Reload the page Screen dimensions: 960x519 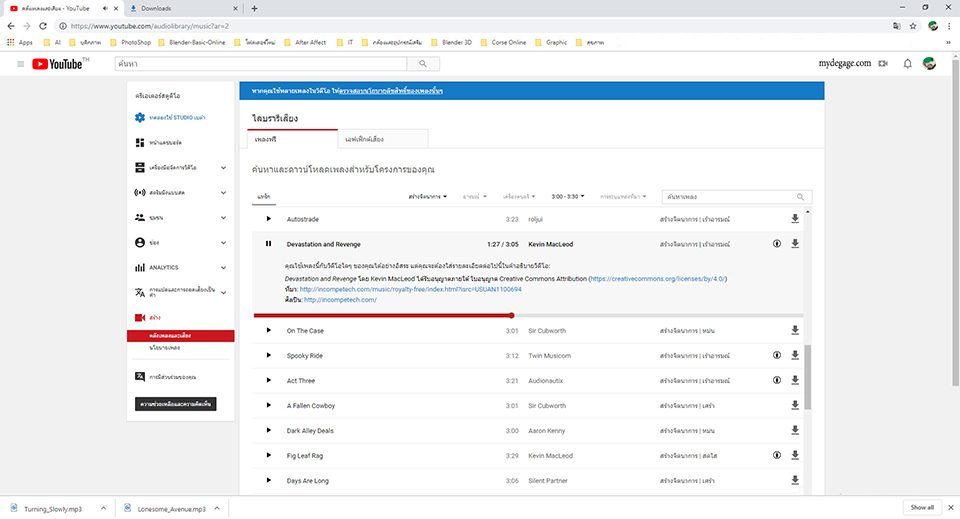(43, 26)
